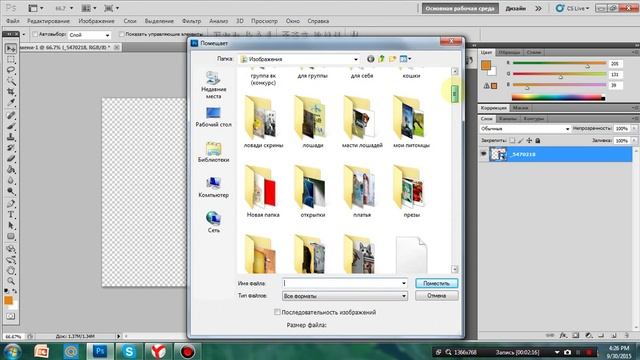The image size is (640, 360).
Task: Enable Показать управляющие элементы checkbox
Action: tap(122, 35)
